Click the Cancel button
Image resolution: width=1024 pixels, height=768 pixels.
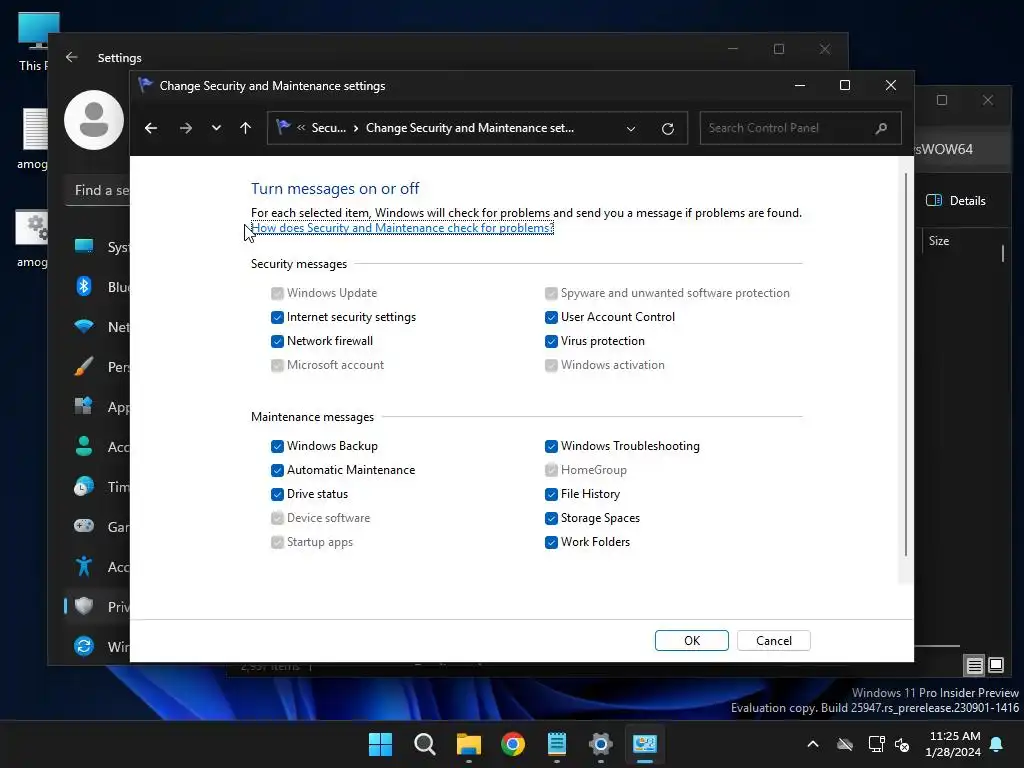tap(774, 641)
